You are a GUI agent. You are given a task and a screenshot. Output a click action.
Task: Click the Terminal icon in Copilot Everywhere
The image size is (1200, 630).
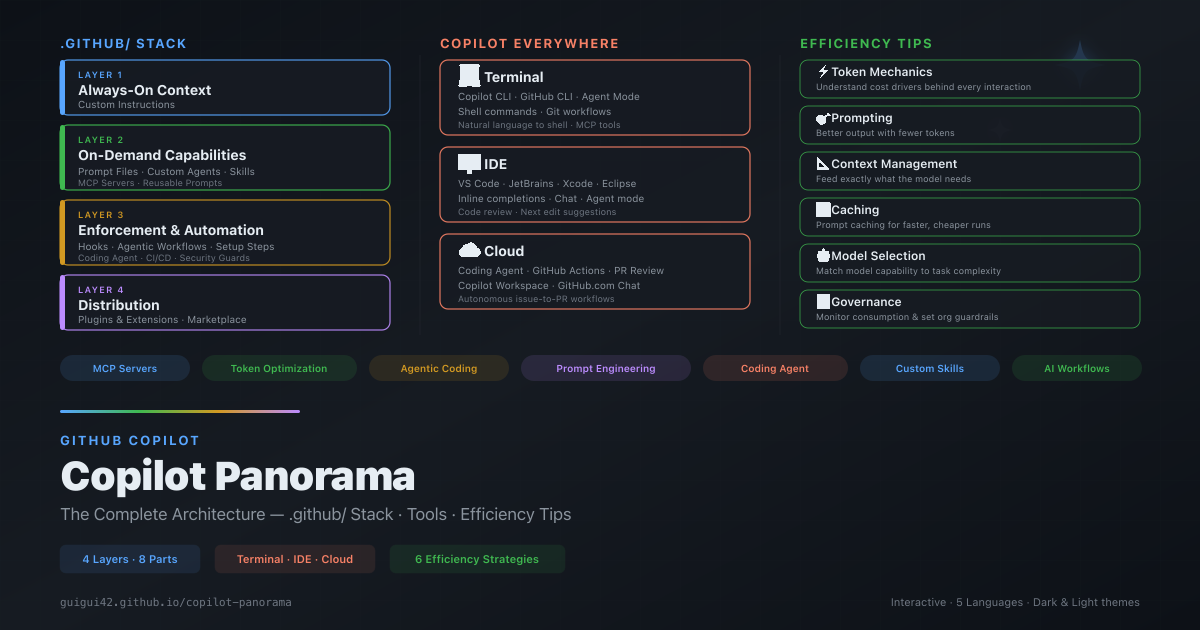(x=469, y=76)
